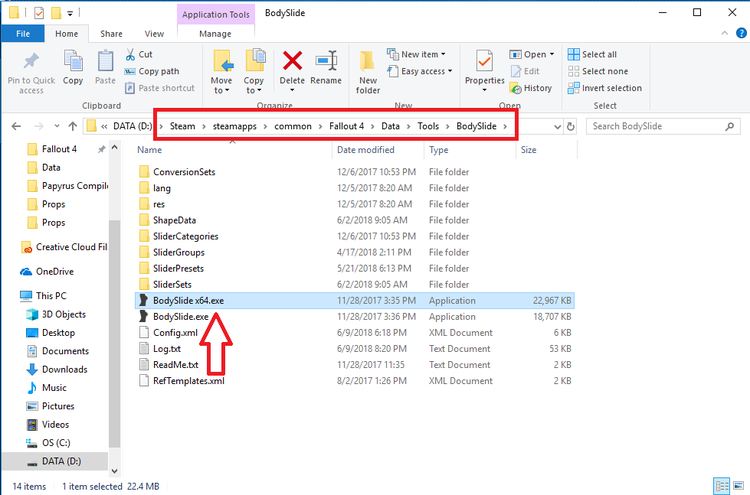Open the File menu tab
The image size is (750, 495).
click(23, 33)
